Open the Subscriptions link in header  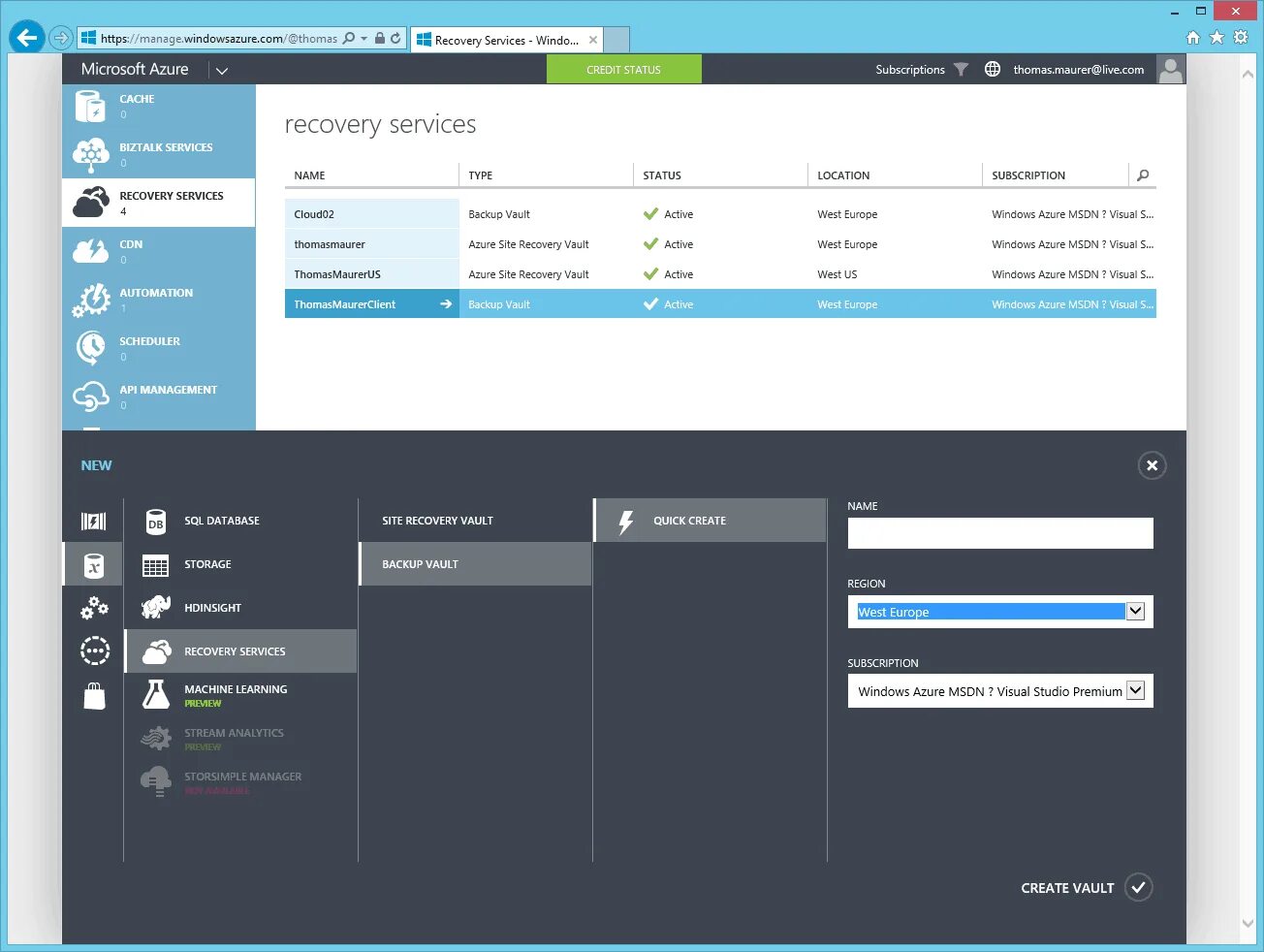[x=909, y=70]
